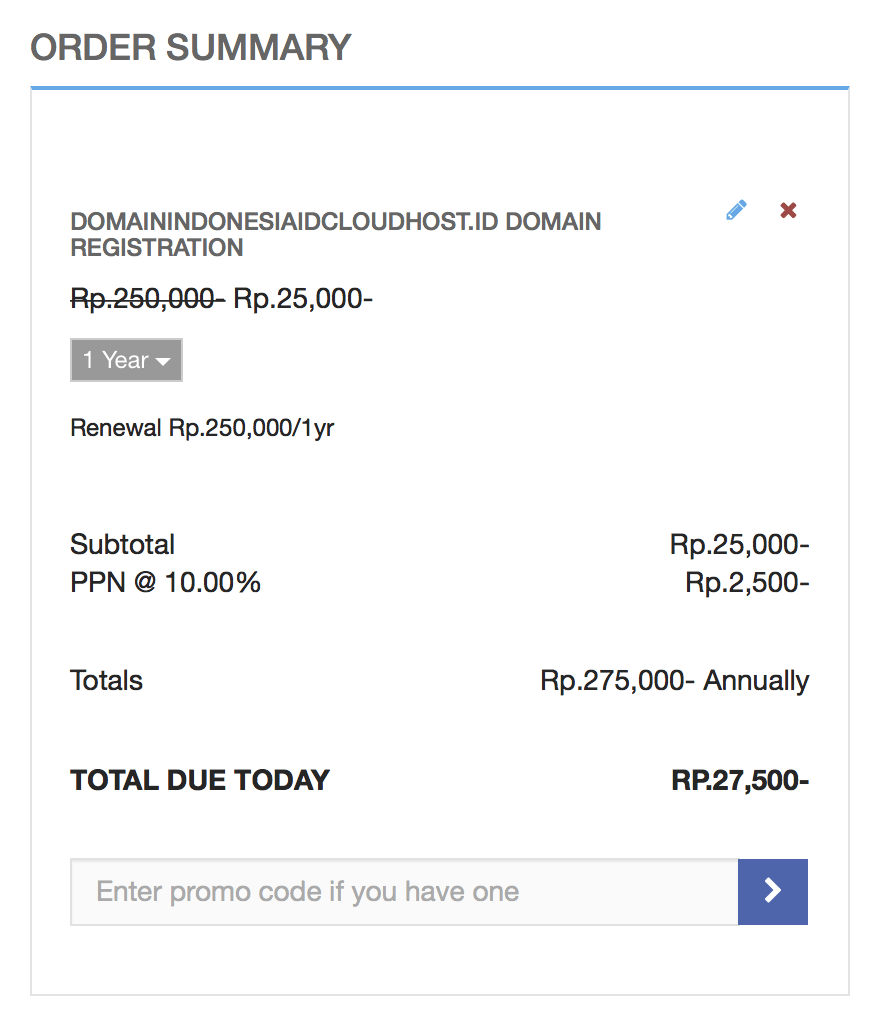Click the PPN @ 10.00% label

[x=165, y=582]
